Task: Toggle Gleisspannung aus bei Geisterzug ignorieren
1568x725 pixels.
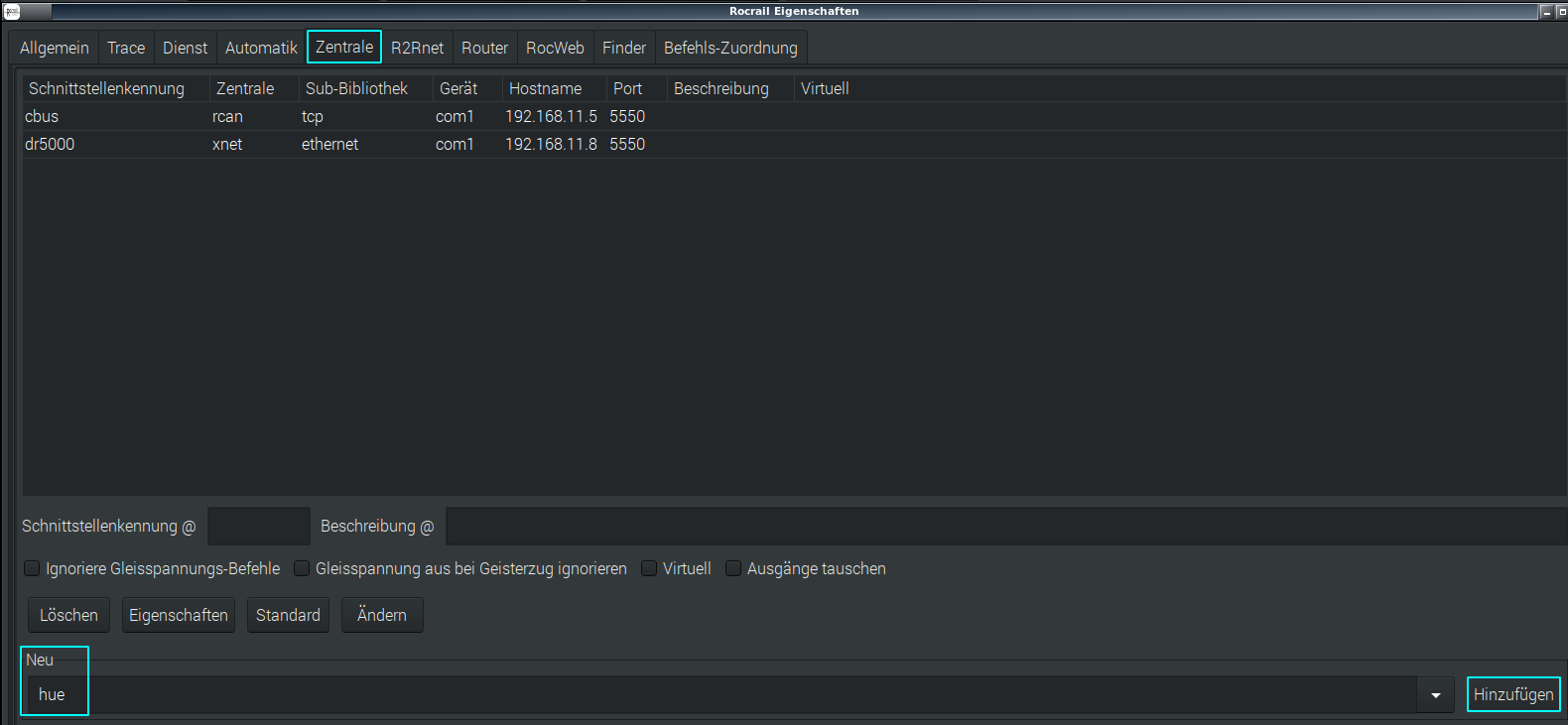Action: pyautogui.click(x=303, y=568)
